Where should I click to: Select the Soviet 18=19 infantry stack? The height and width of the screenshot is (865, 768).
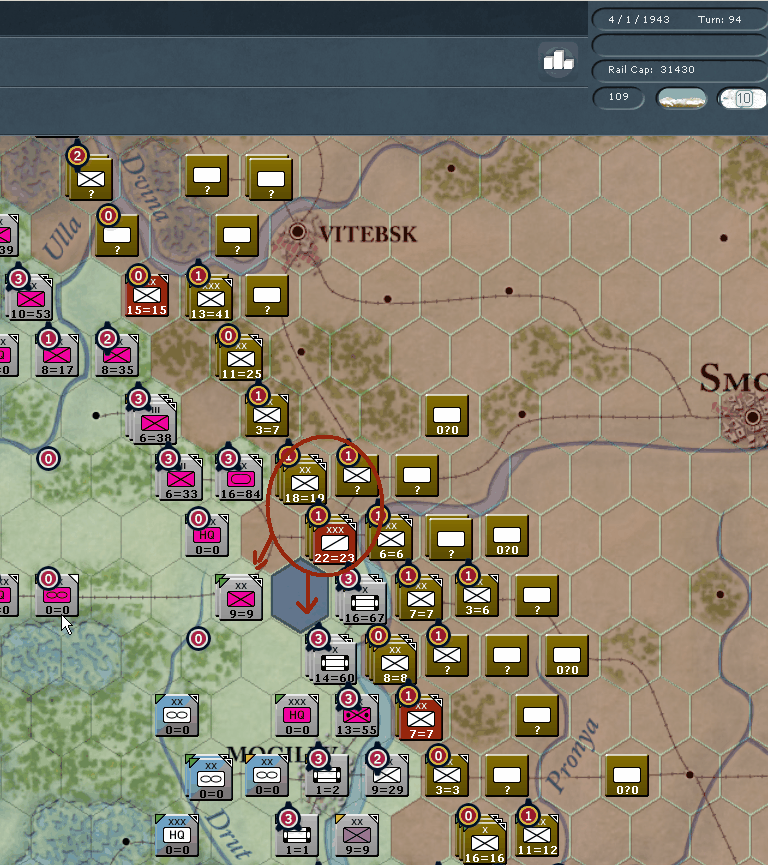point(304,482)
